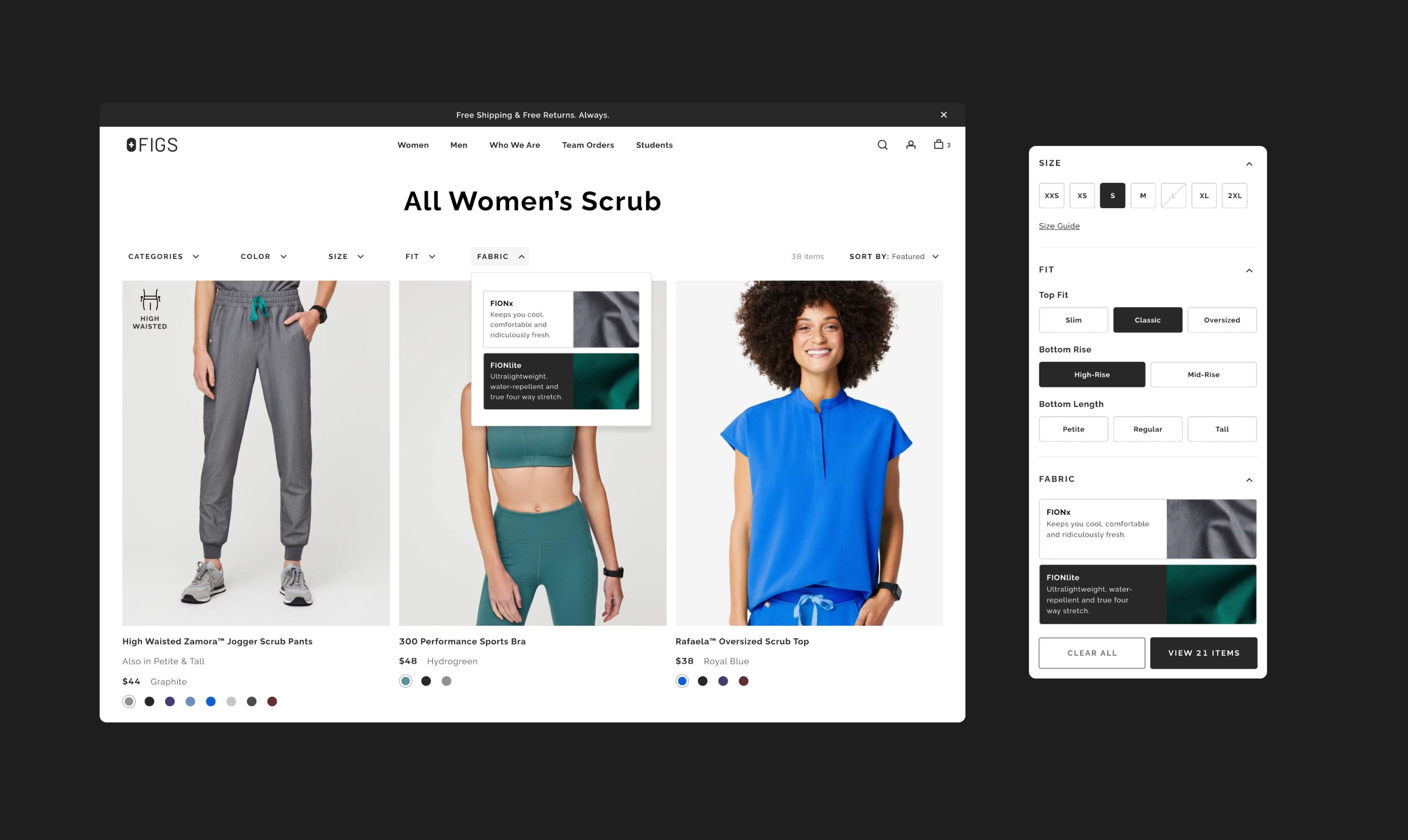
Task: Open the Women's navigation menu item
Action: [413, 145]
